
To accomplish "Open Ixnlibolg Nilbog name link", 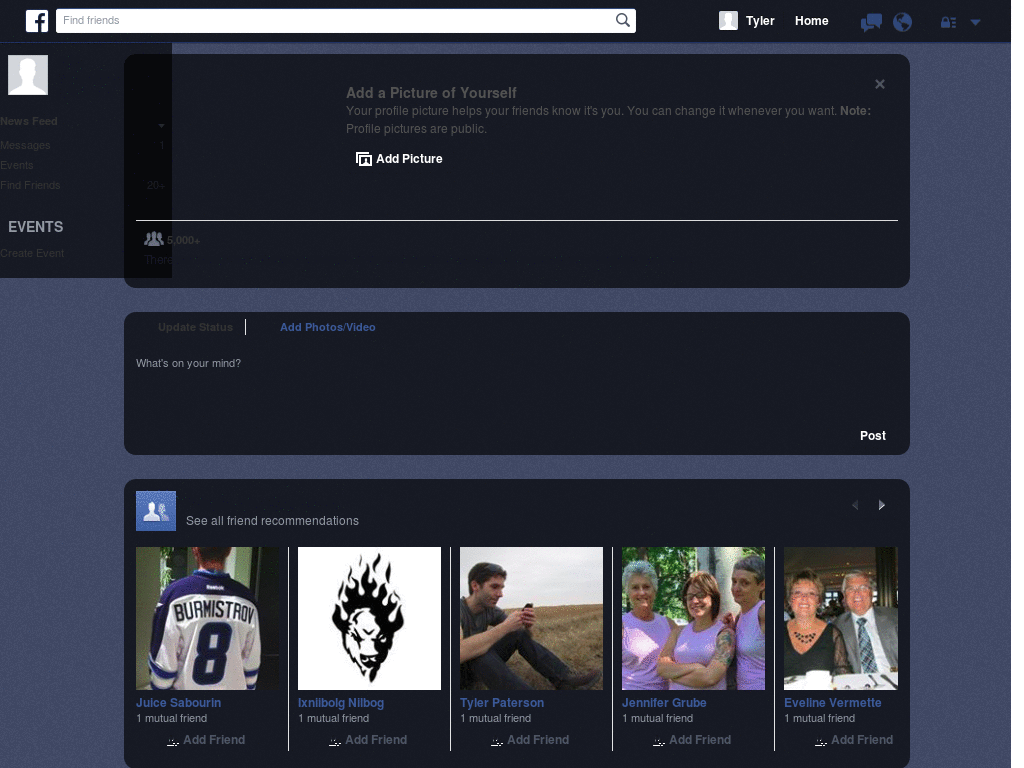I will [341, 703].
